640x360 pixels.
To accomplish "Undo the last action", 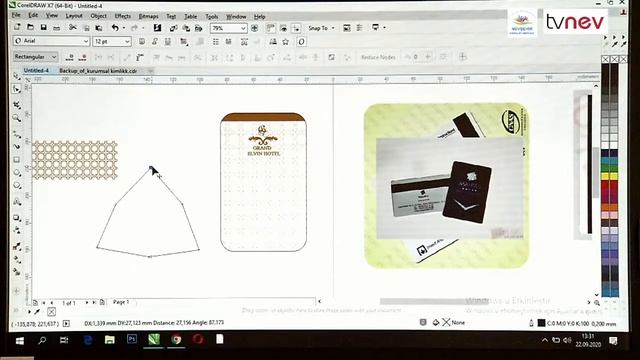I will pos(115,27).
